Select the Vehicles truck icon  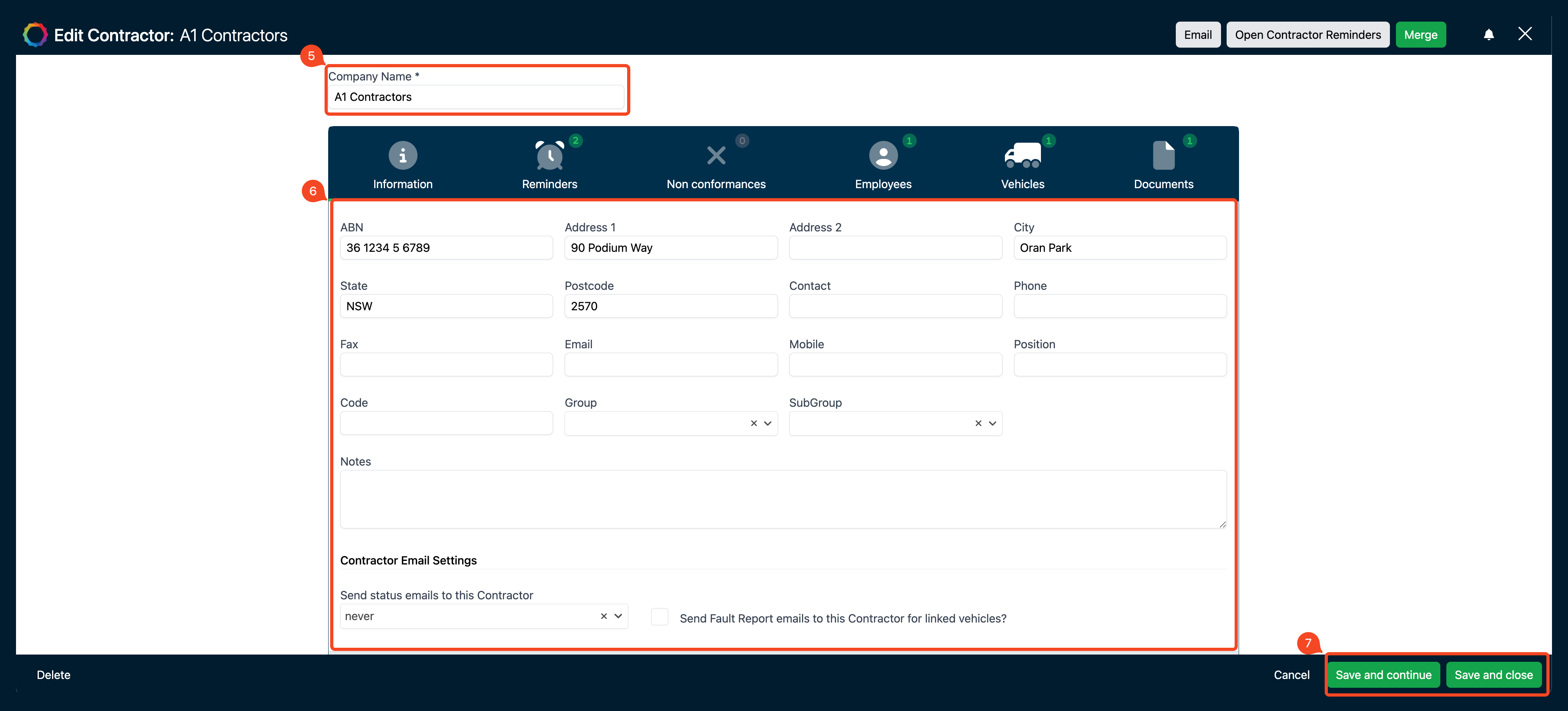(1022, 155)
